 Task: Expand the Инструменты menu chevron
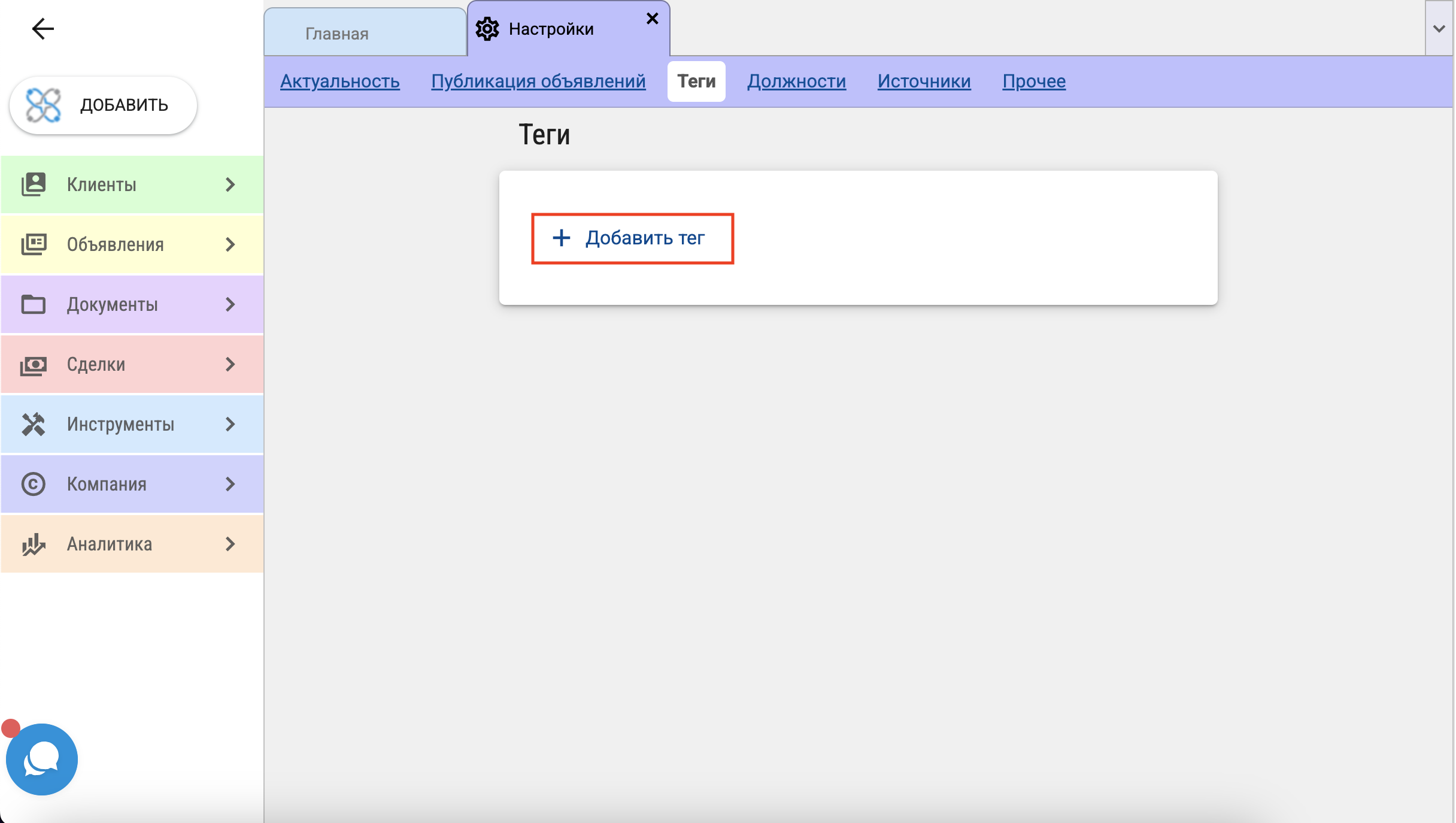[x=230, y=424]
